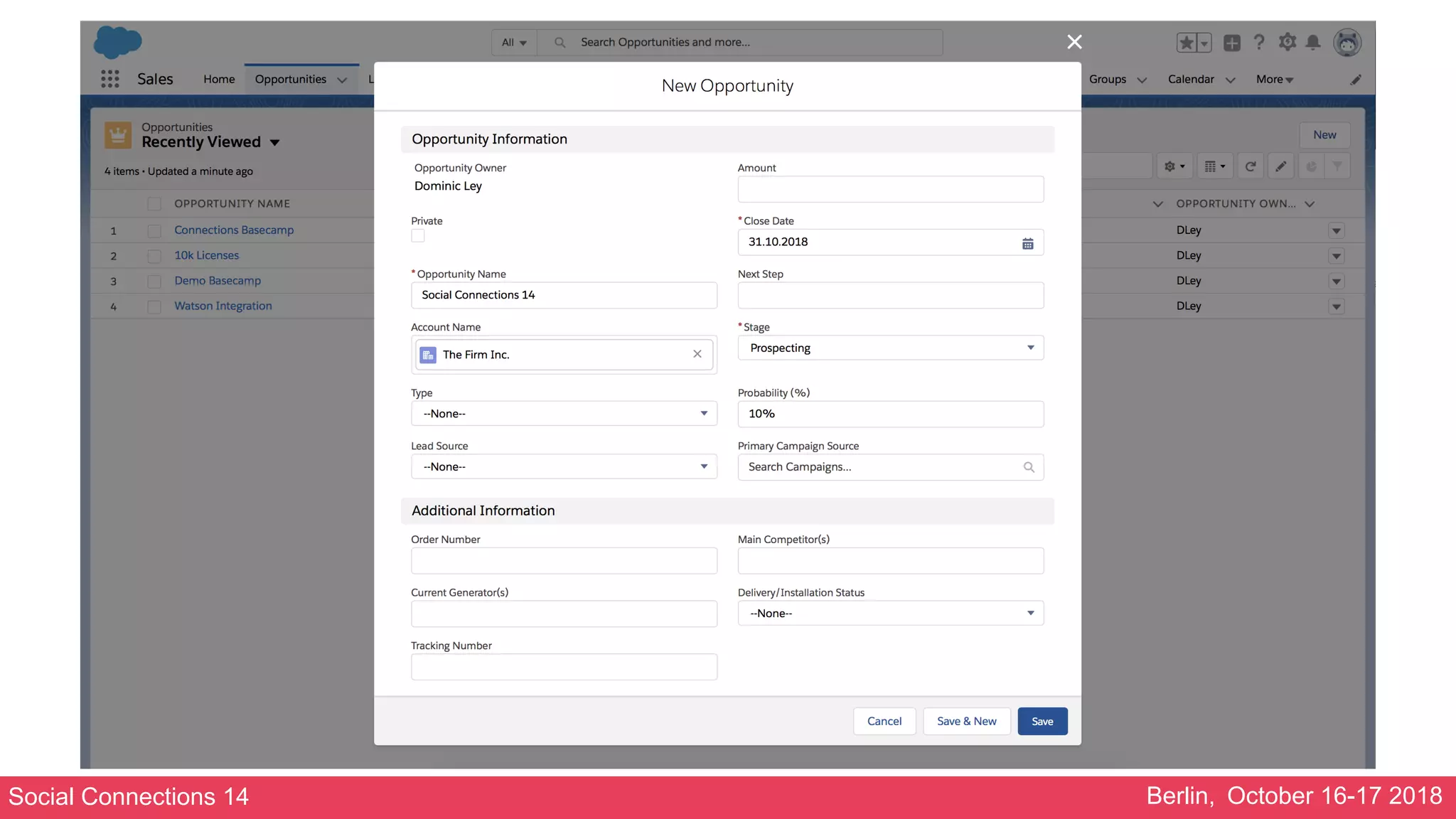The width and height of the screenshot is (1456, 819).
Task: Click the Help question mark icon
Action: point(1259,43)
